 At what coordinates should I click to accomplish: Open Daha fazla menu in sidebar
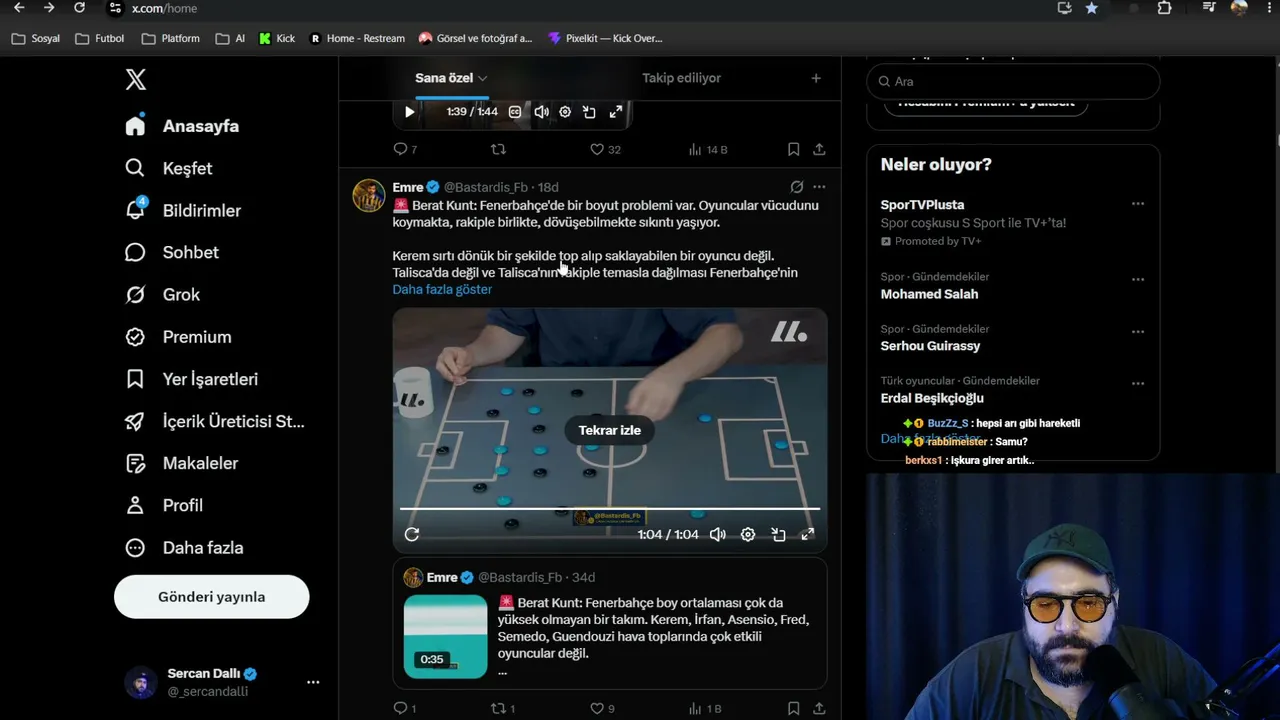click(184, 547)
